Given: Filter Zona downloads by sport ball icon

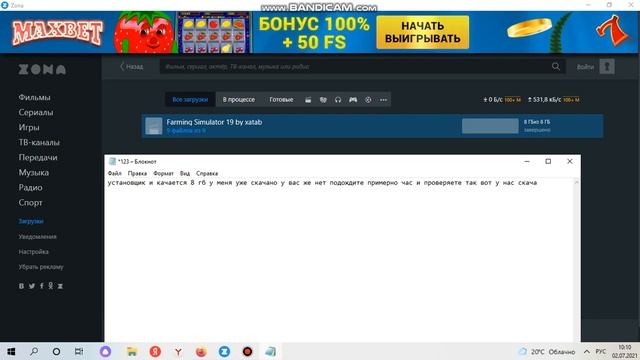Looking at the screenshot, I should click(368, 100).
